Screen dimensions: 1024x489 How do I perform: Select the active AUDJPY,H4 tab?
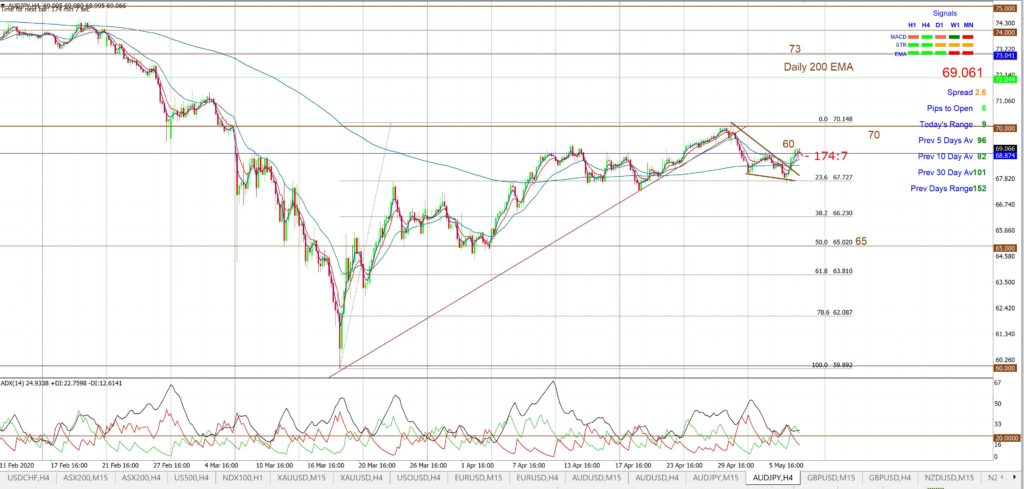point(773,478)
